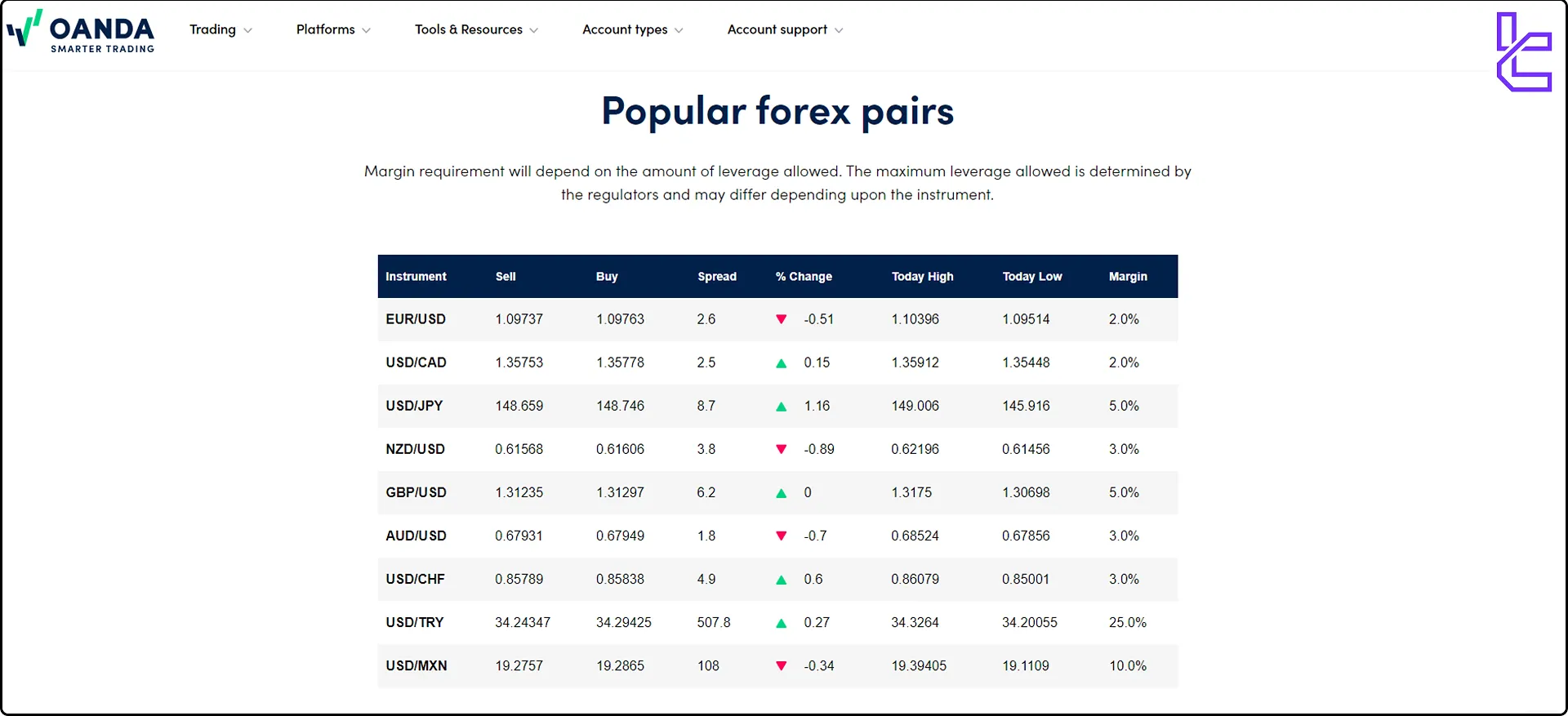1568x716 pixels.
Task: Click the OANDA logo in the header
Action: tap(81, 31)
